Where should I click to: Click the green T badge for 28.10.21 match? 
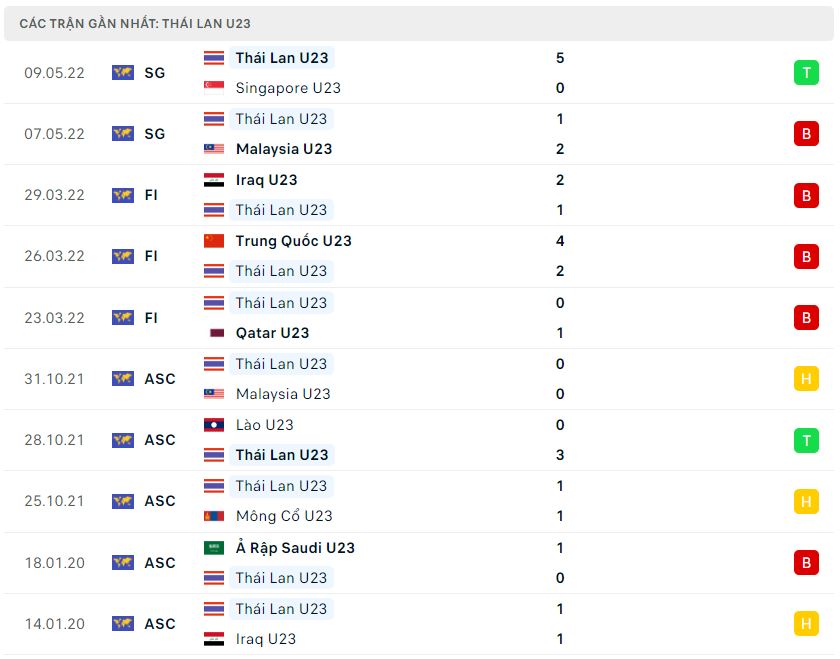806,440
